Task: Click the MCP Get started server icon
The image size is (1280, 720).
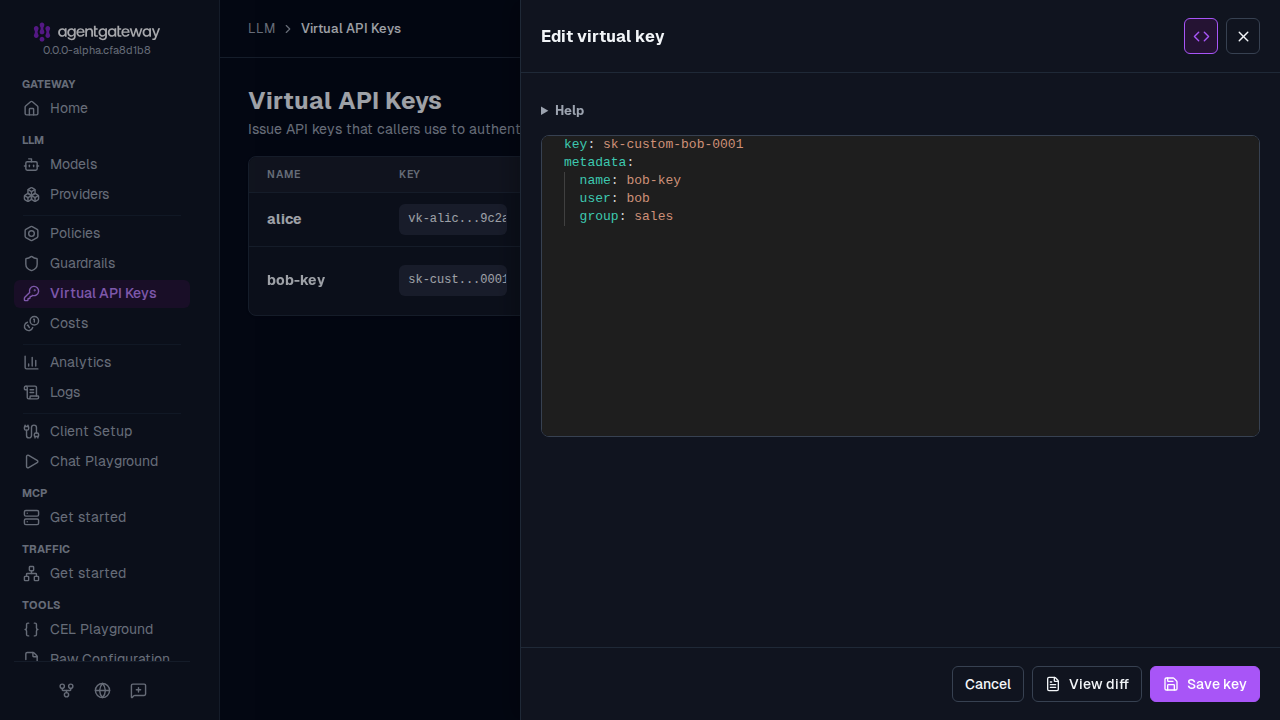Action: tap(32, 517)
